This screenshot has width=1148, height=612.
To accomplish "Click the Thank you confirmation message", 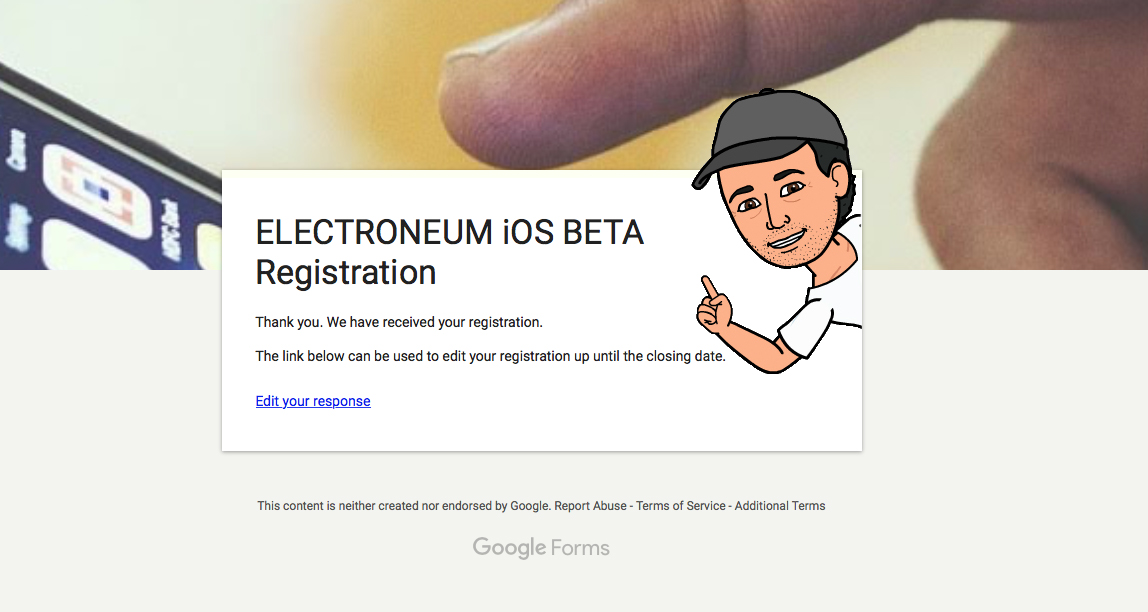I will (x=398, y=322).
